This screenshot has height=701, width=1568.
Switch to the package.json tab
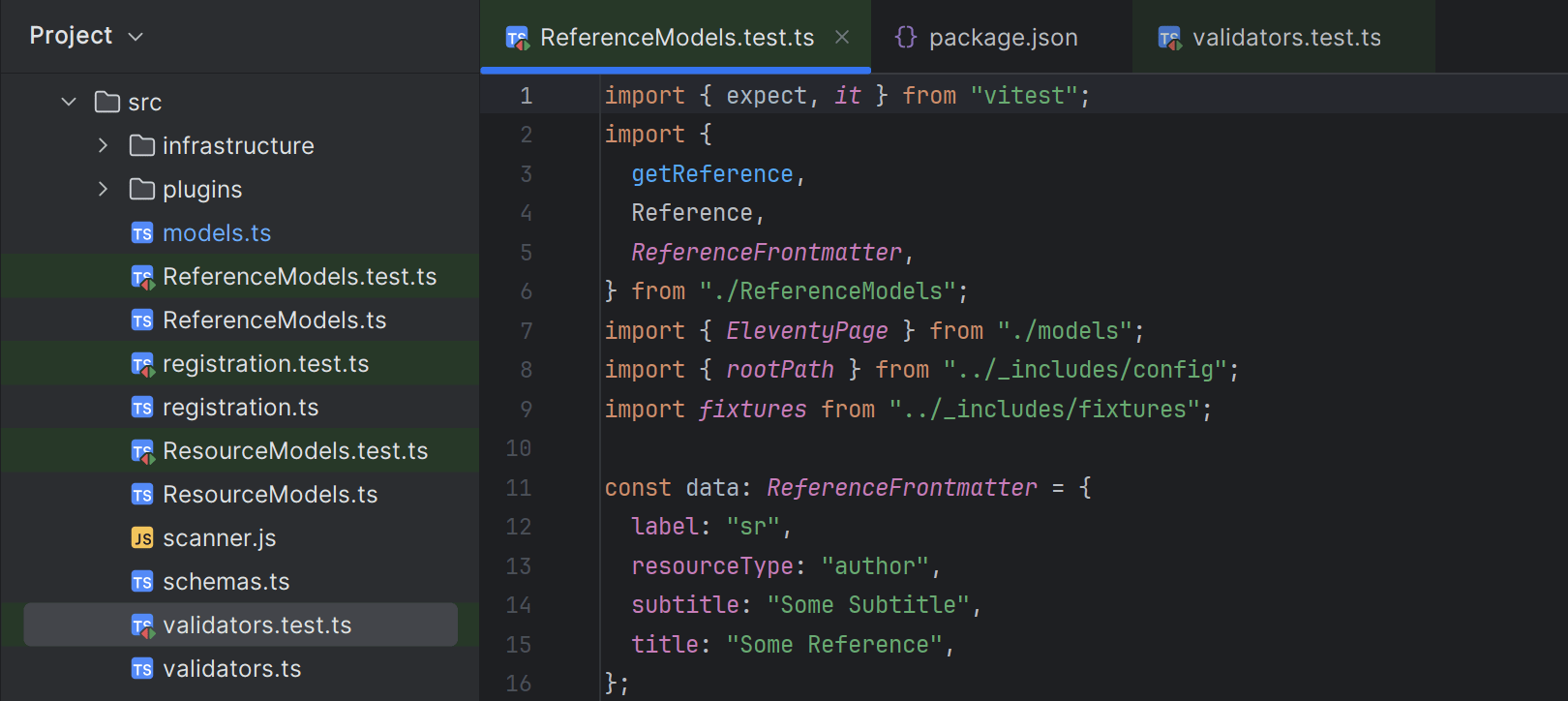1003,38
